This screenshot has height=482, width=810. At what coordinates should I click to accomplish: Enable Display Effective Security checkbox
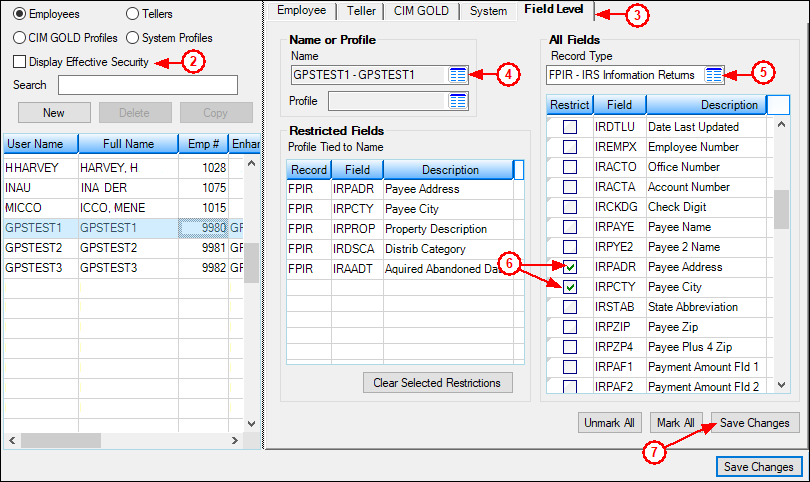click(20, 62)
